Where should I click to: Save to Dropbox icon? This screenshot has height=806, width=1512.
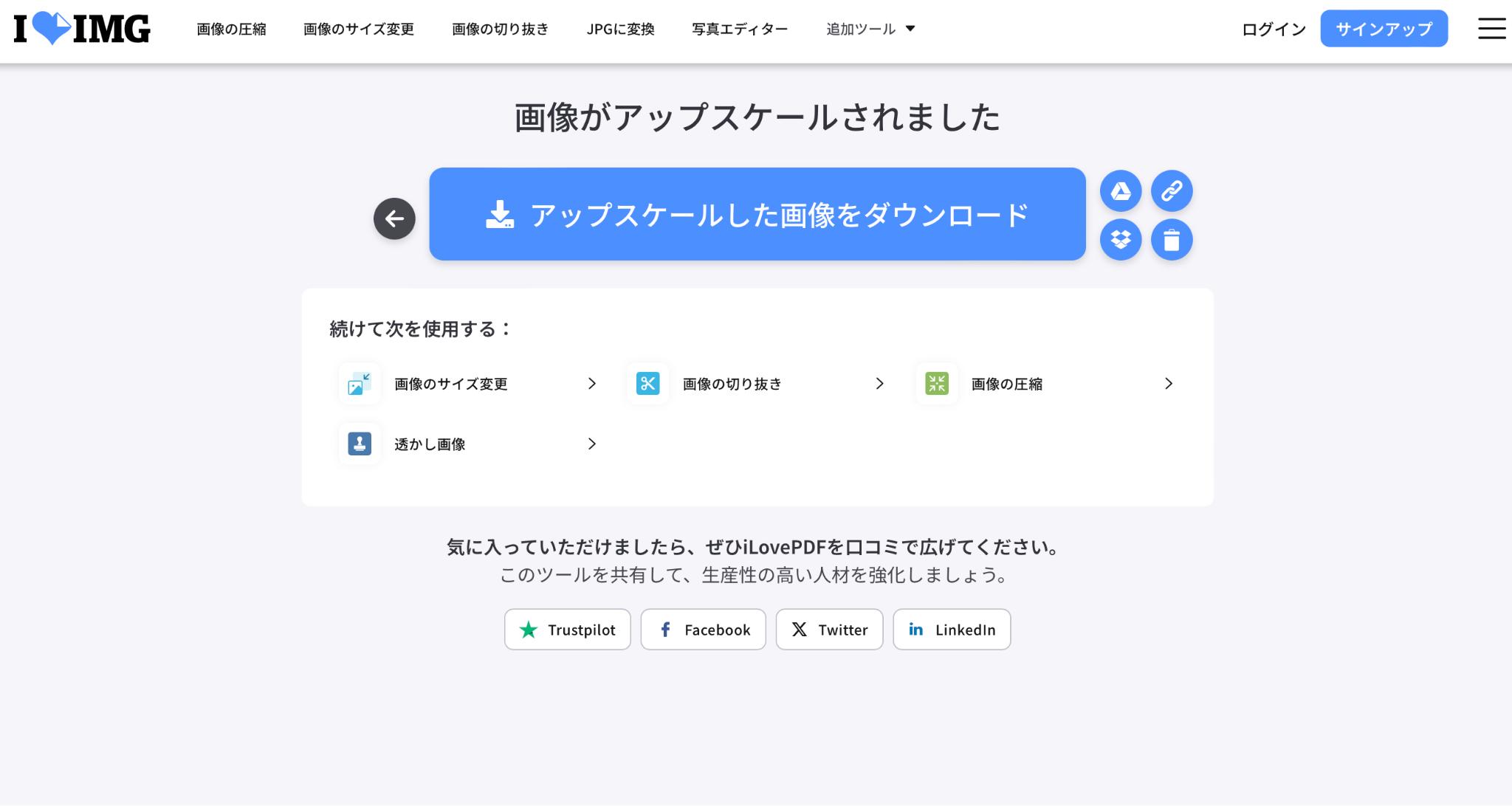1121,240
